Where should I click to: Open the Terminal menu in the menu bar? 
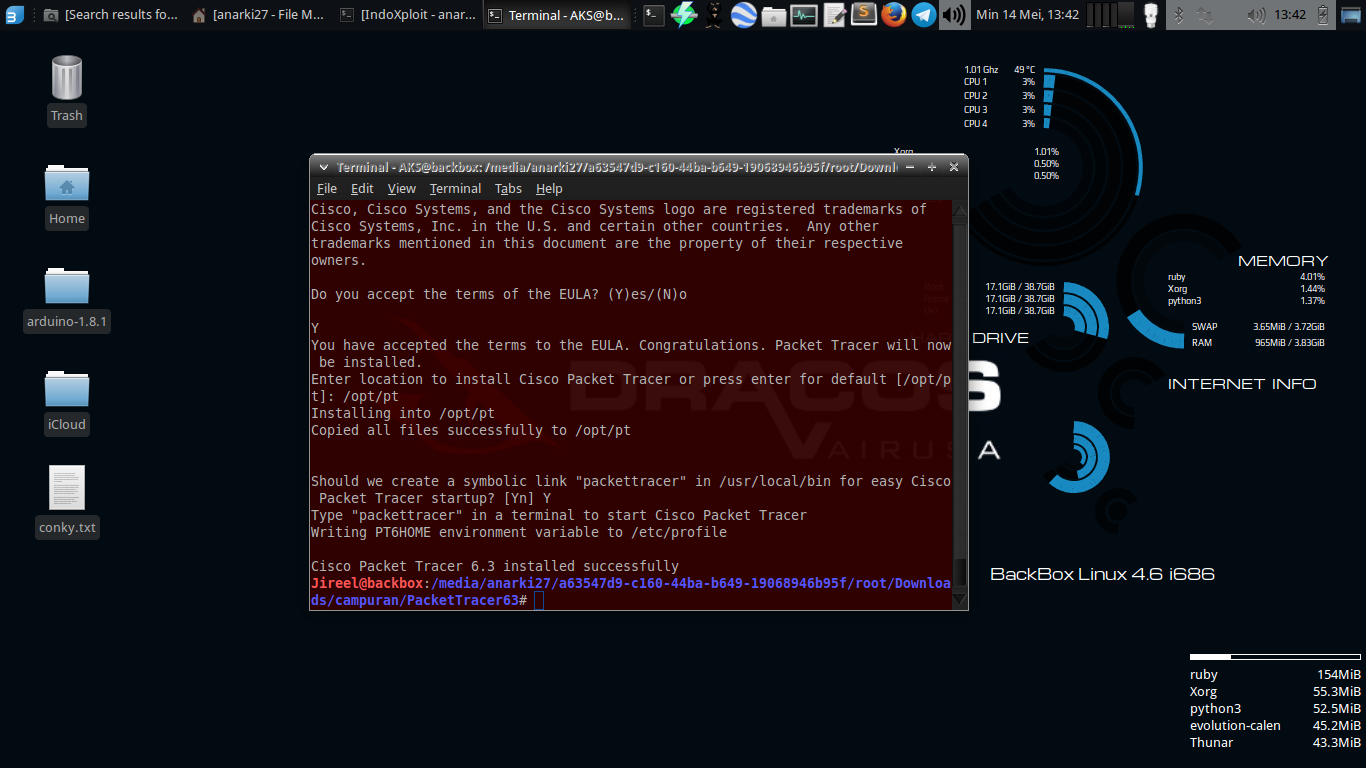[x=456, y=188]
